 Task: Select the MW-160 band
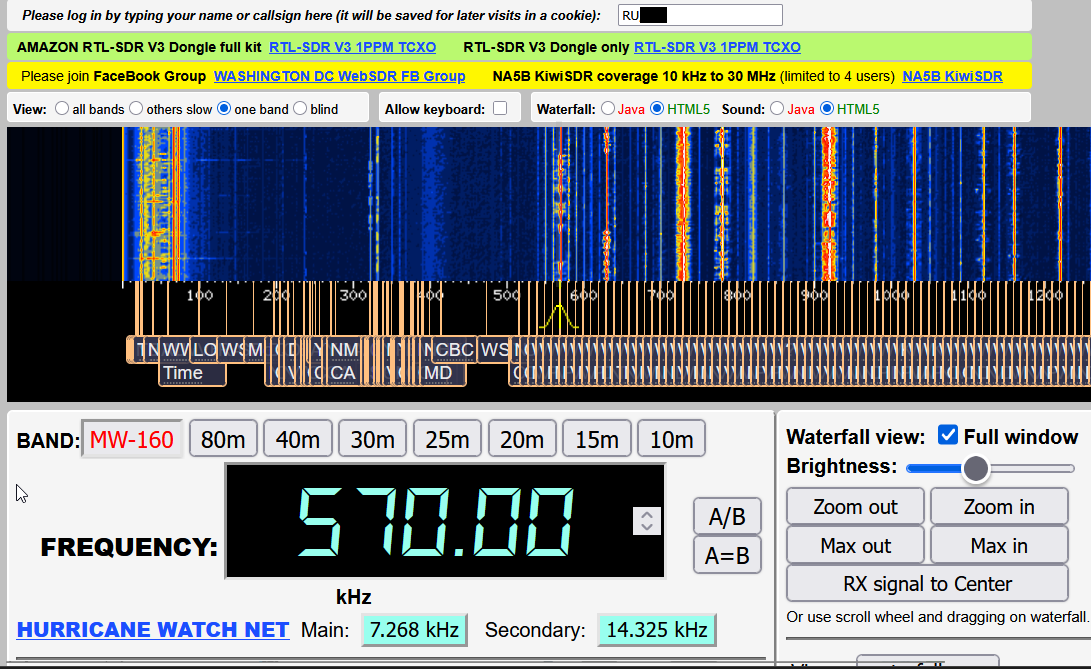click(131, 439)
